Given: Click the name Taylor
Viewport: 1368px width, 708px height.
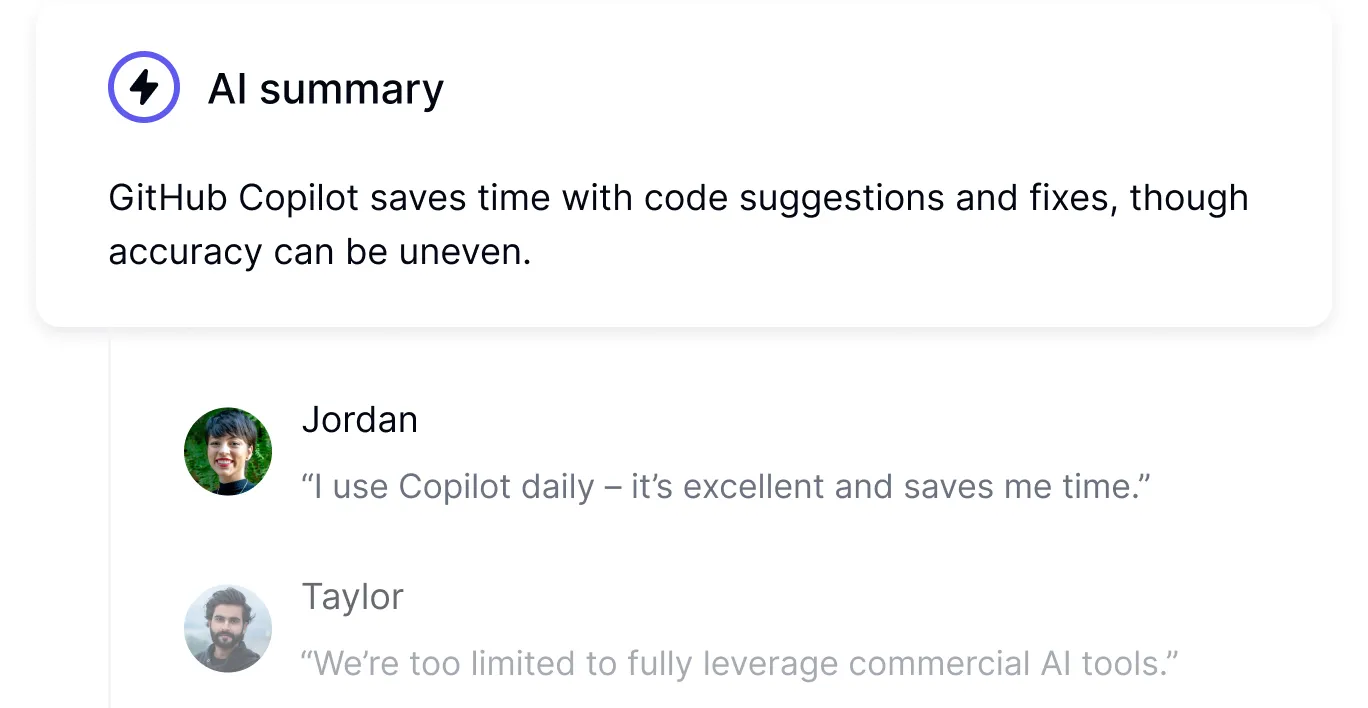Looking at the screenshot, I should point(353,597).
